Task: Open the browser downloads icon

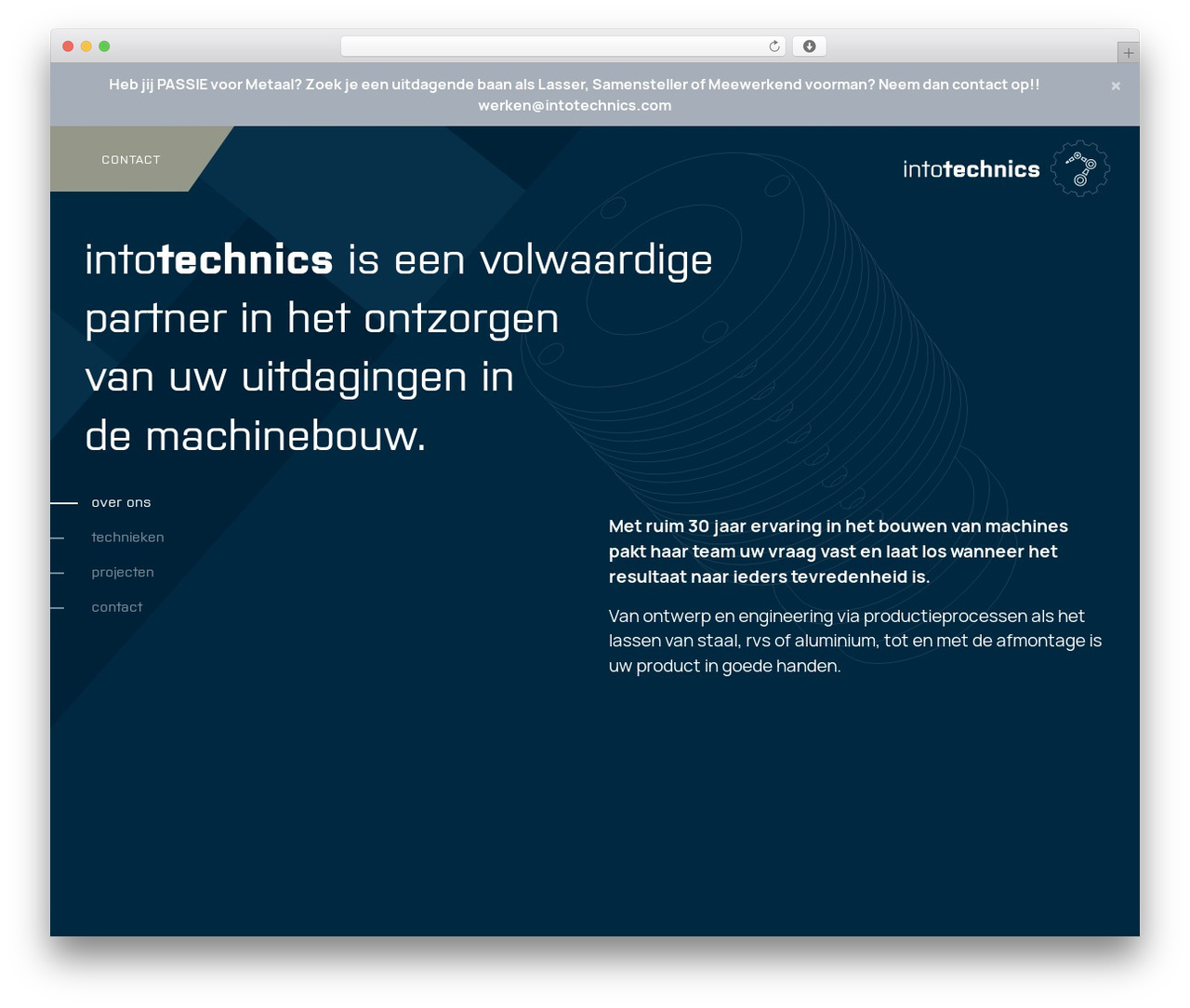Action: [809, 46]
